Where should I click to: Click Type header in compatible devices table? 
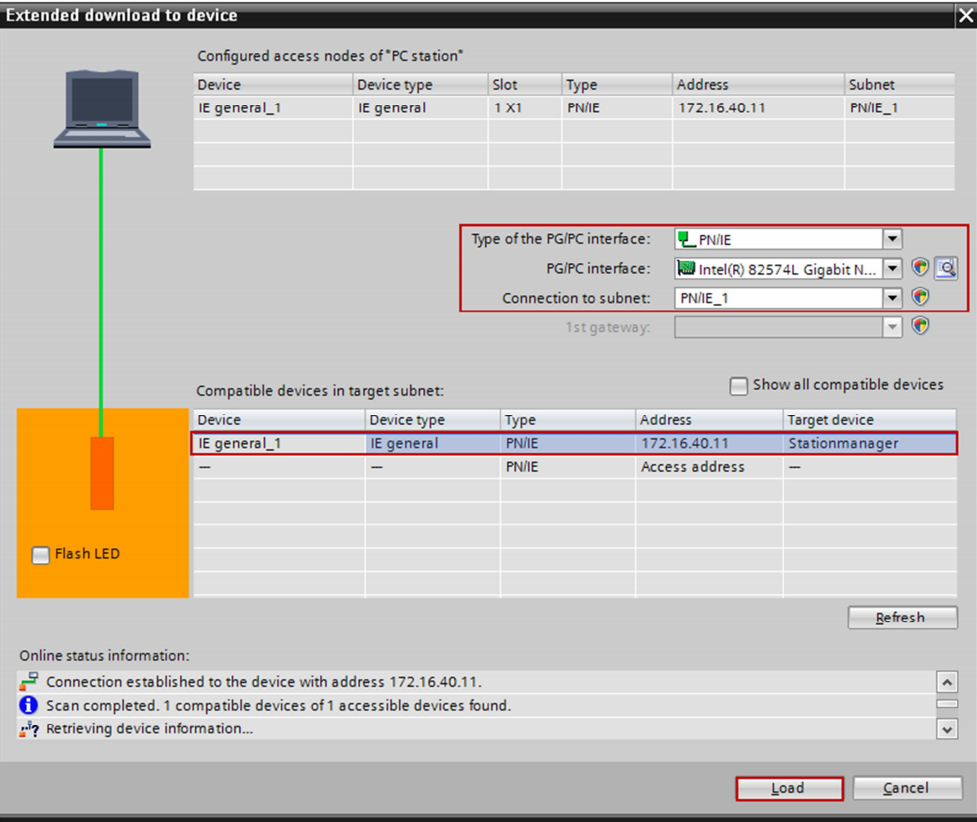[568, 419]
